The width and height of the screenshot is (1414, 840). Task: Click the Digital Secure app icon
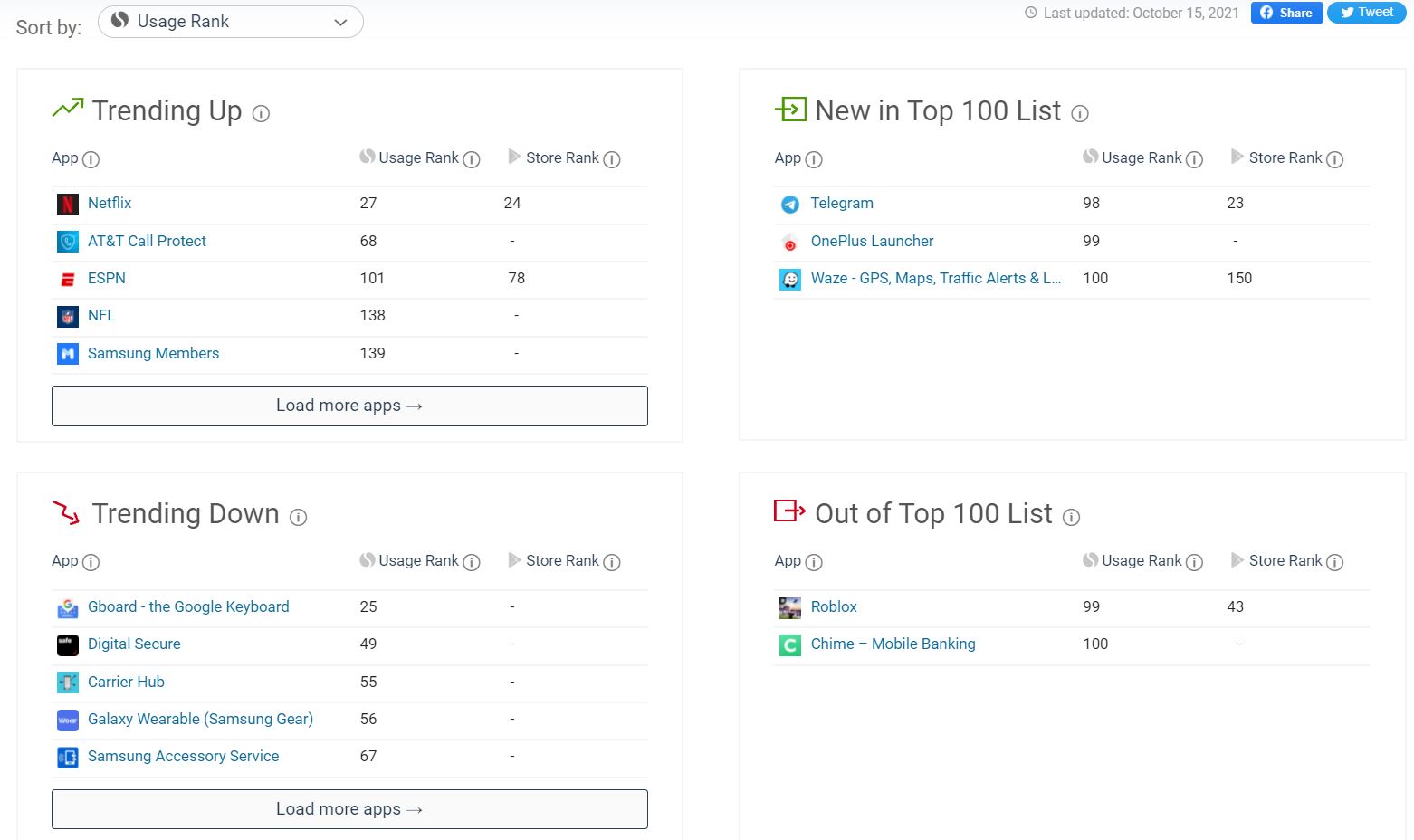pyautogui.click(x=68, y=645)
